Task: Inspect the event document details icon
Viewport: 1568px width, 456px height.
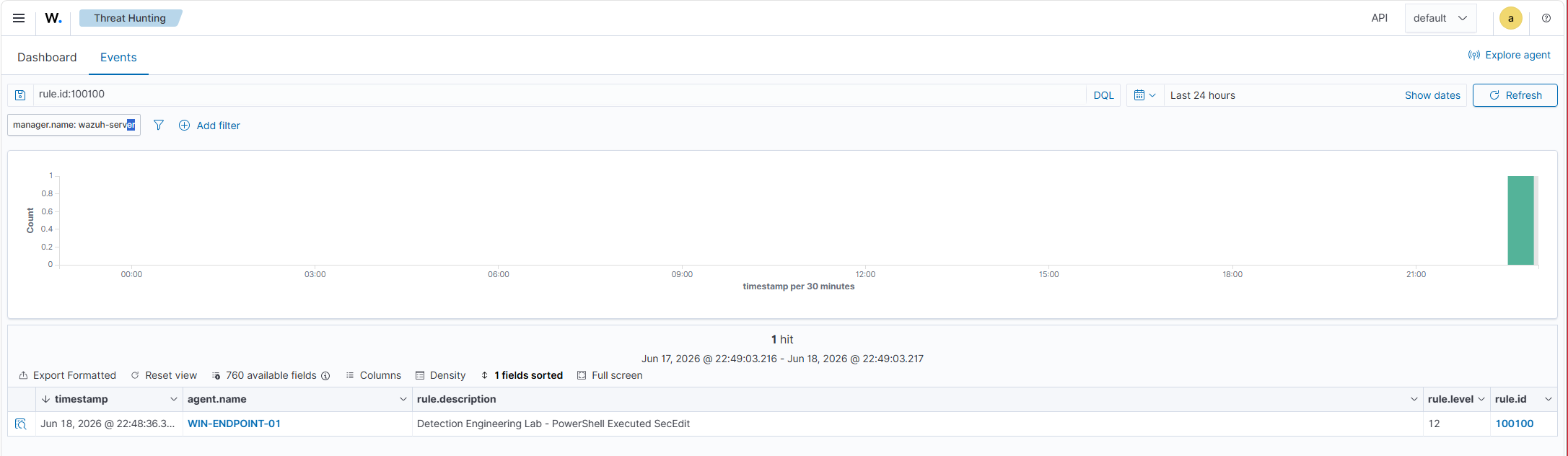Action: (x=20, y=424)
